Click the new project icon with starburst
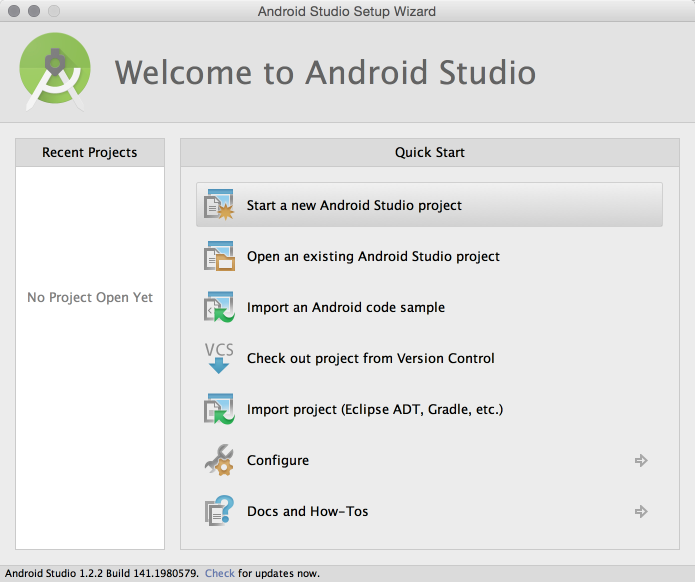Image resolution: width=695 pixels, height=582 pixels. pos(219,205)
